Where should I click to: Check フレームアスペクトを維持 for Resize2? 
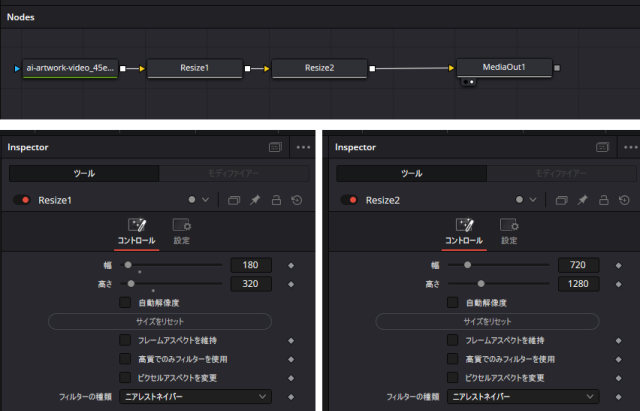pos(452,340)
